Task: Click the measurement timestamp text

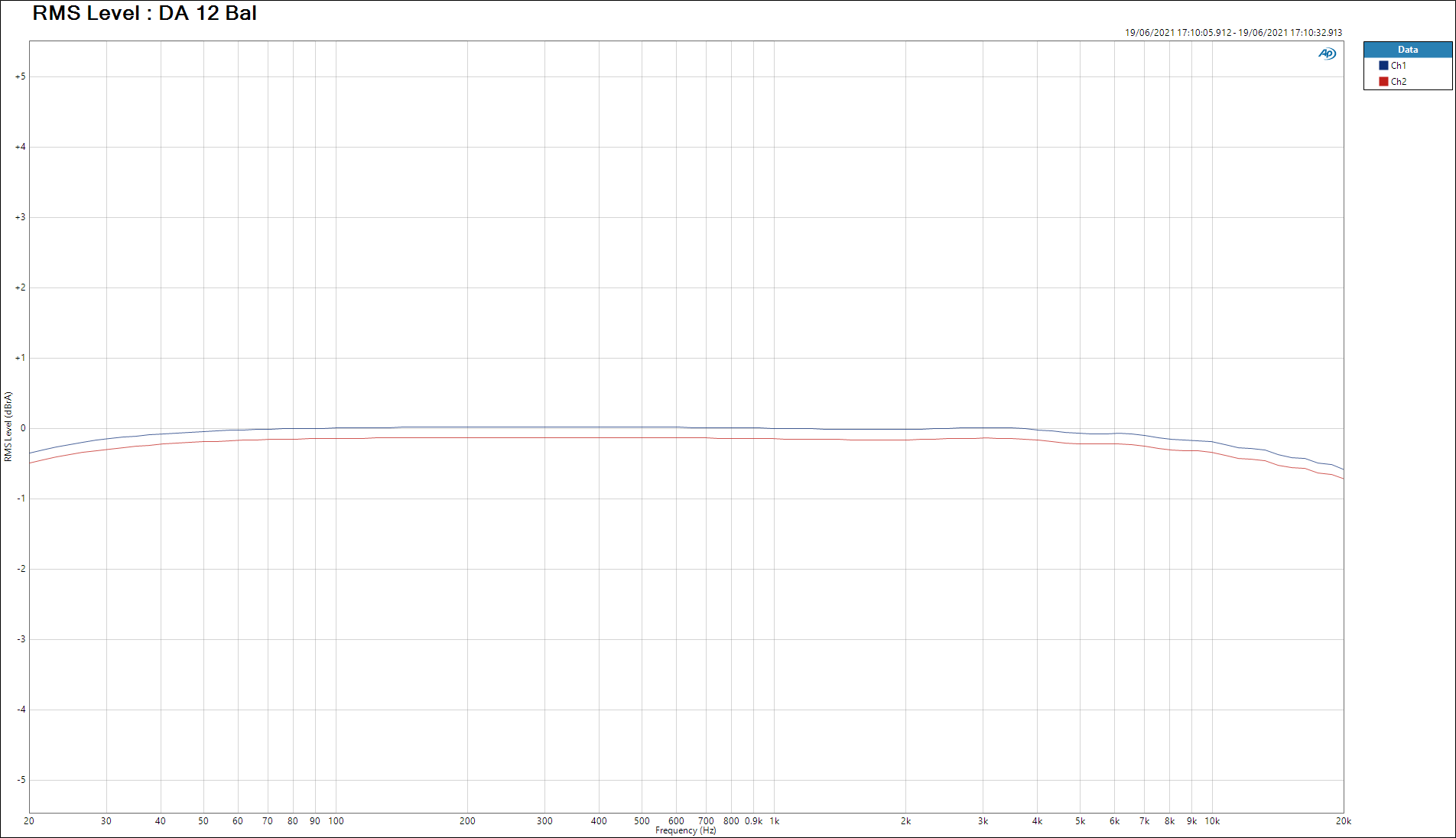Action: click(x=1233, y=33)
